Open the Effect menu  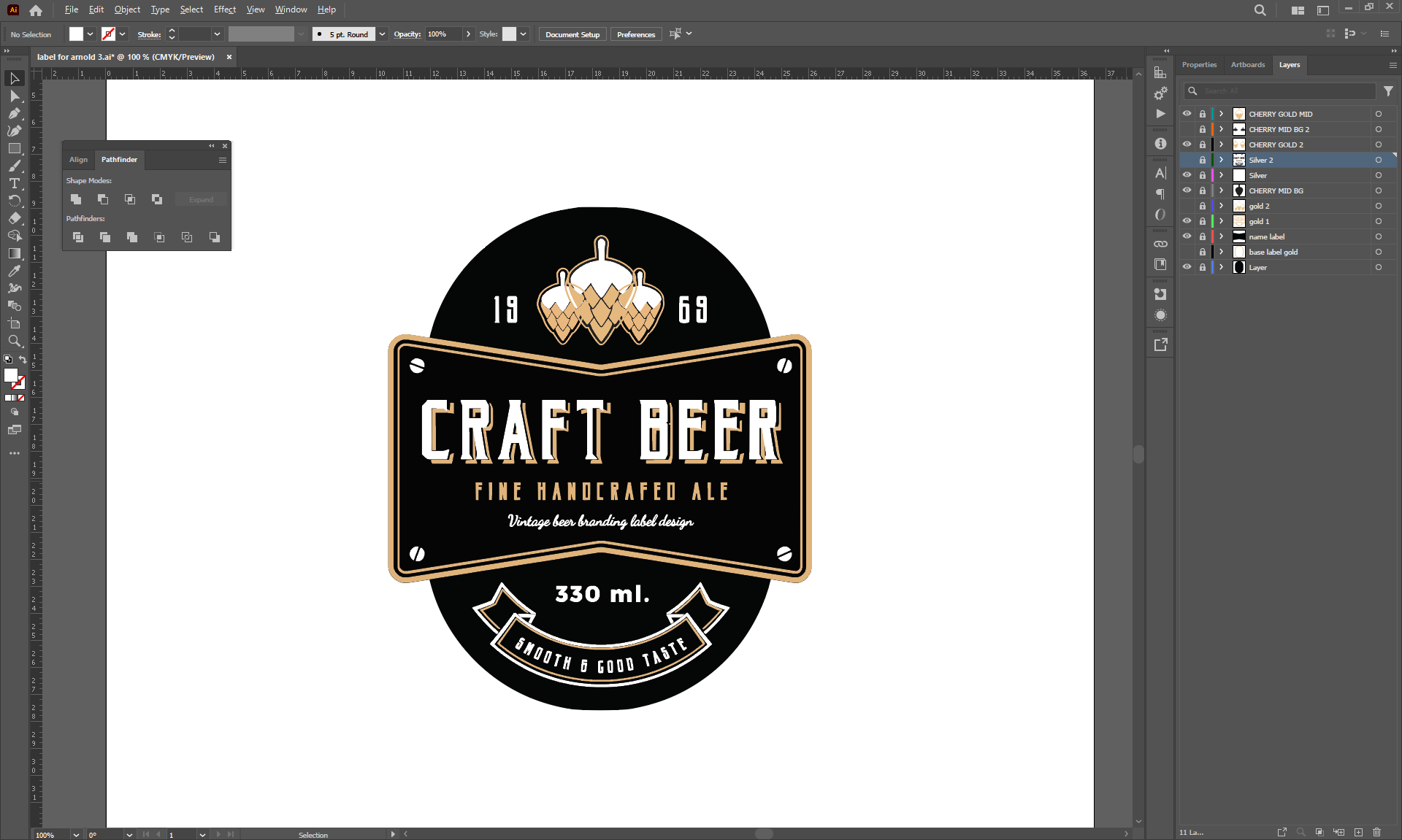224,9
